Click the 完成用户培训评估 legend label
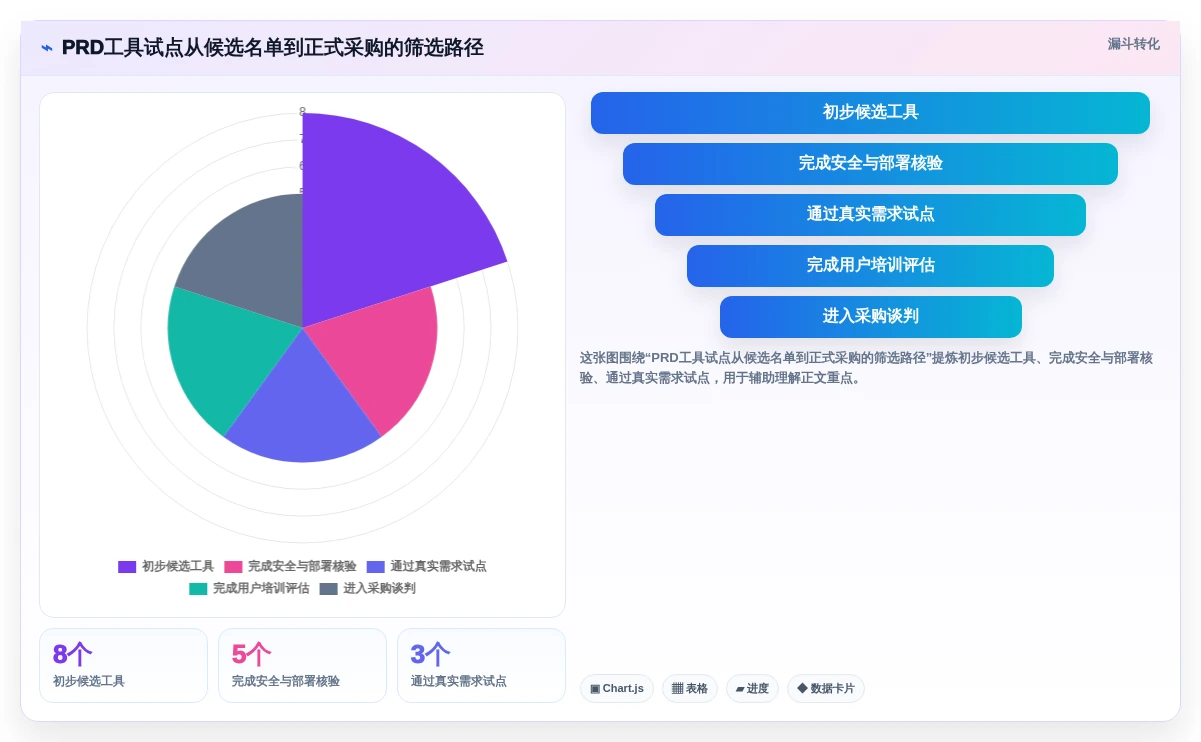The width and height of the screenshot is (1201, 742). [x=261, y=589]
